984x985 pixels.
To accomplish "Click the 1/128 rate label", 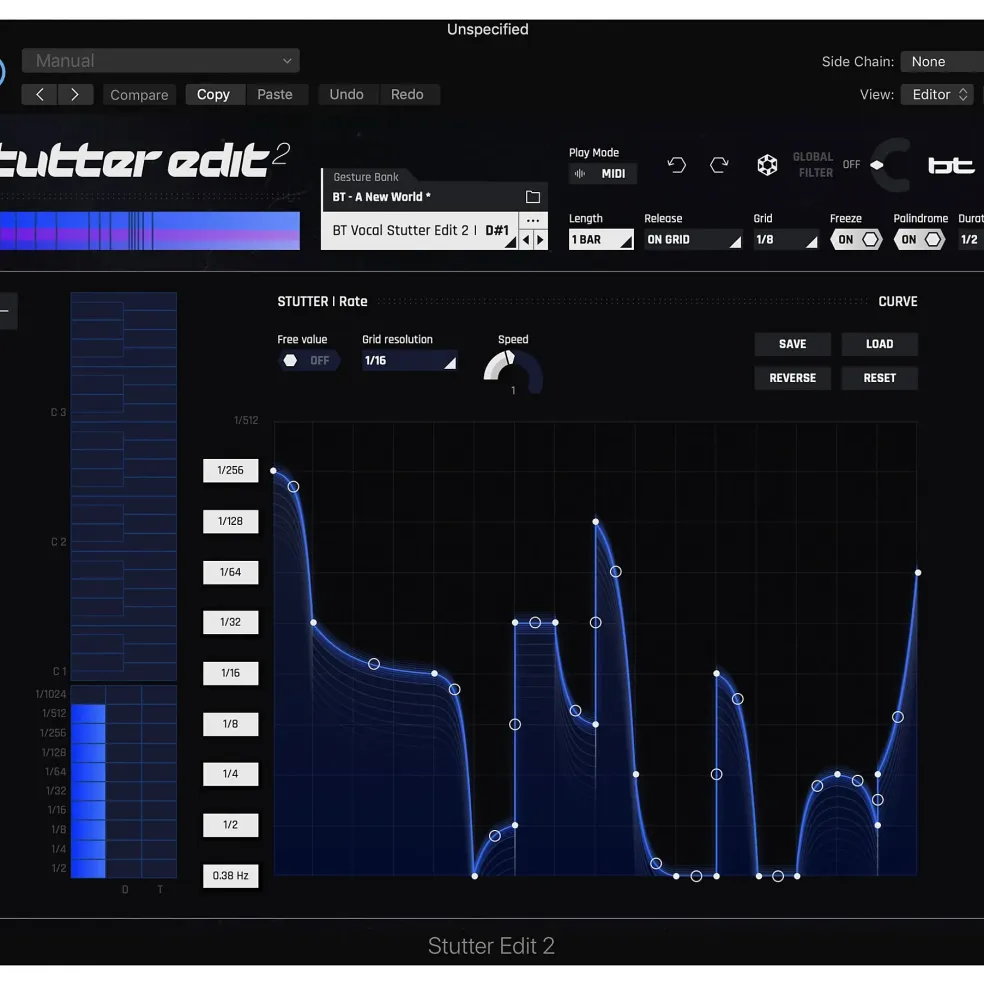I will [x=231, y=521].
